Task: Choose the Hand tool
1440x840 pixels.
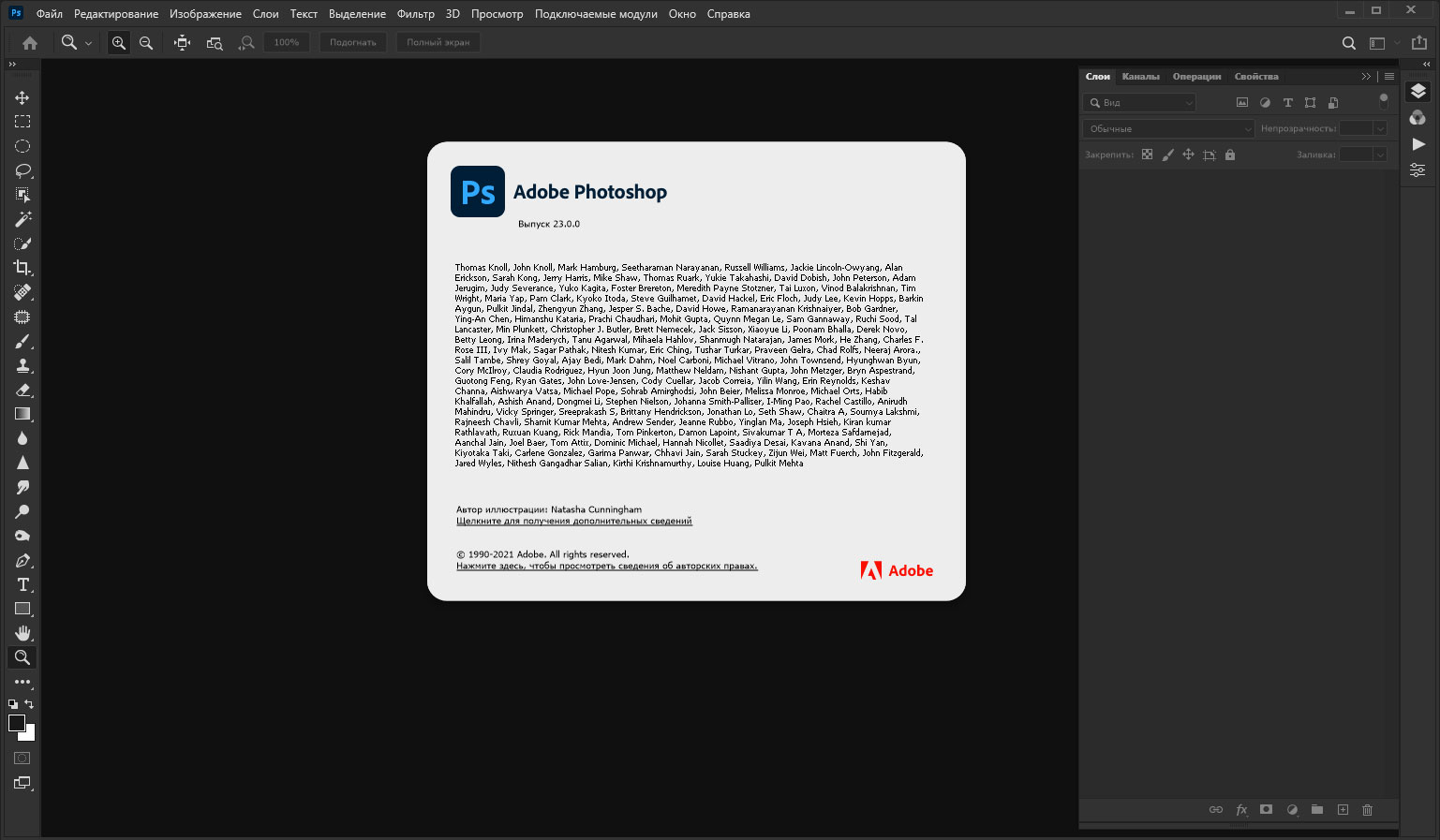Action: [22, 633]
